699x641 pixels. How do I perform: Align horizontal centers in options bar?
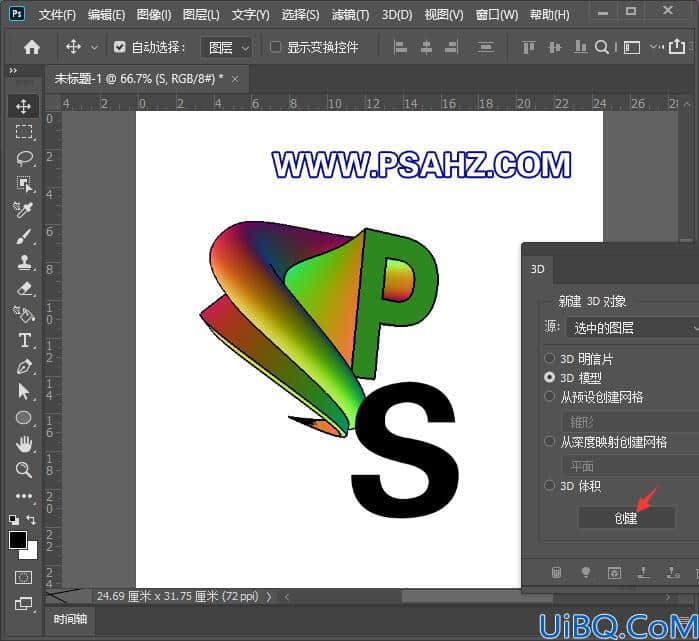426,47
